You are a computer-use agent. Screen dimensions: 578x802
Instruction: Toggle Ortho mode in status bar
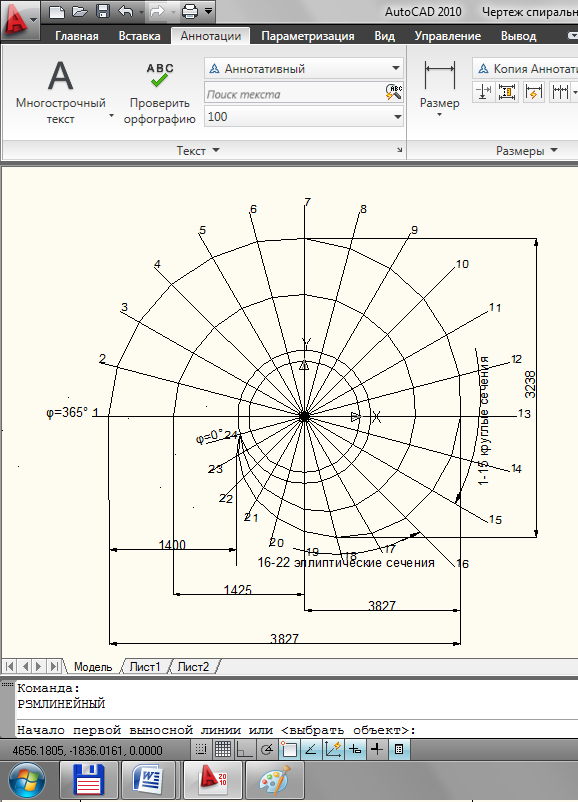[244, 750]
